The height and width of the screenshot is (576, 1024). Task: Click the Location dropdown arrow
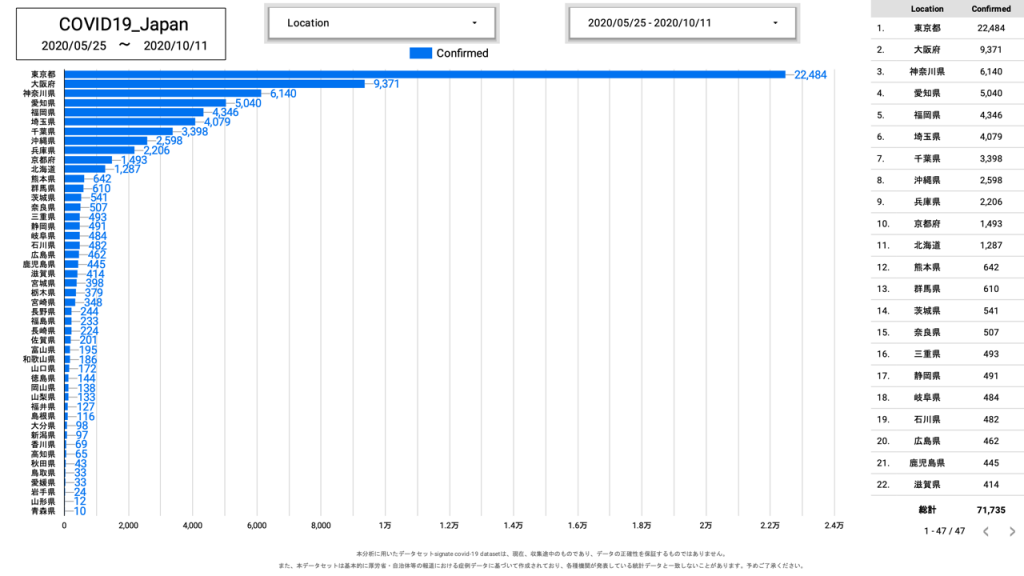(x=474, y=22)
